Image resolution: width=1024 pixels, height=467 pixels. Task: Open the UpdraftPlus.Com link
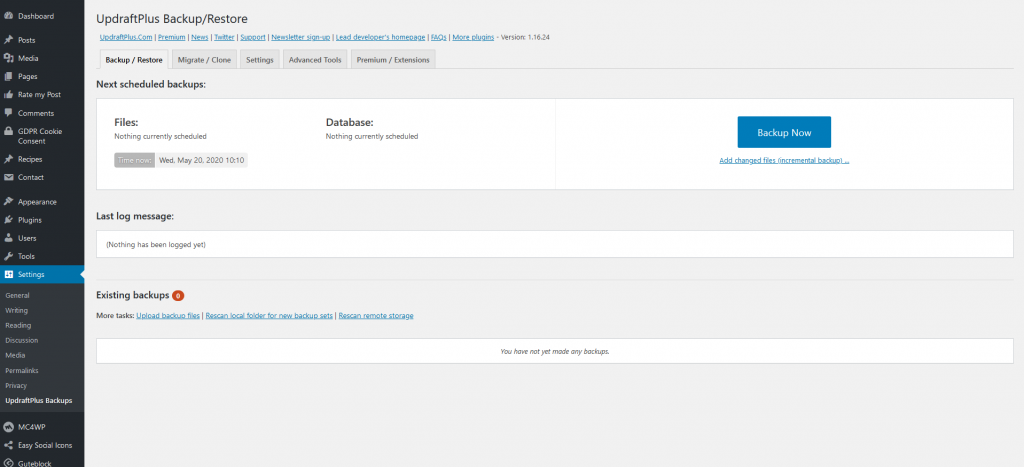(126, 37)
